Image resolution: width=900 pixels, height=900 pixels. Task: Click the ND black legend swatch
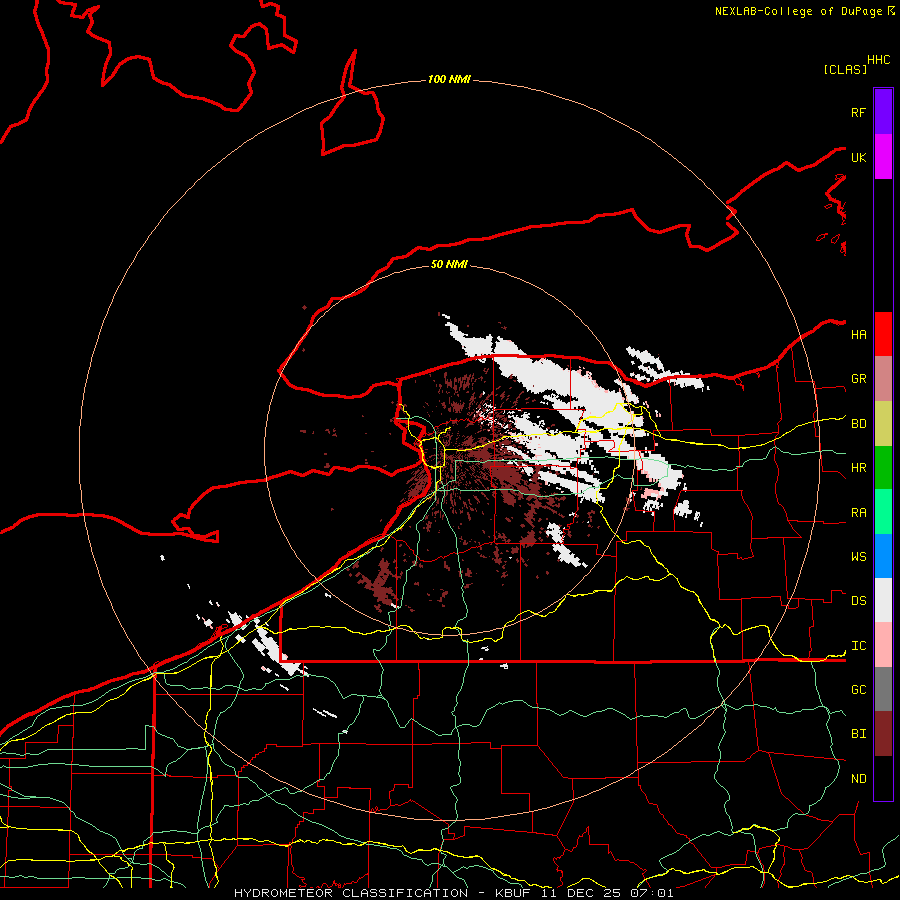coord(883,778)
